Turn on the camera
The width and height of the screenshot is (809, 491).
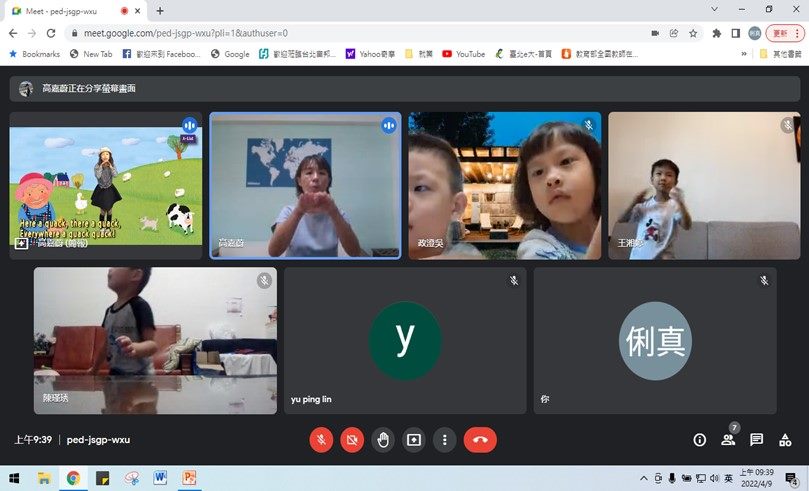352,439
